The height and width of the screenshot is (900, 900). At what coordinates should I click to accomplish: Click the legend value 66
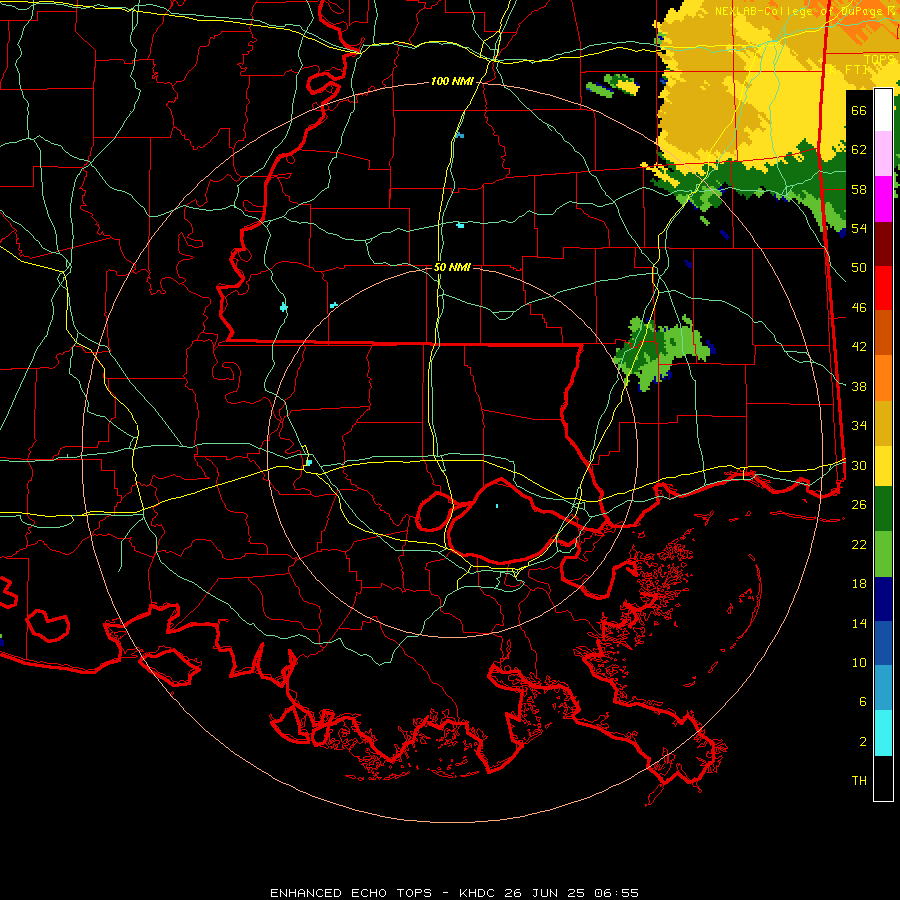859,110
